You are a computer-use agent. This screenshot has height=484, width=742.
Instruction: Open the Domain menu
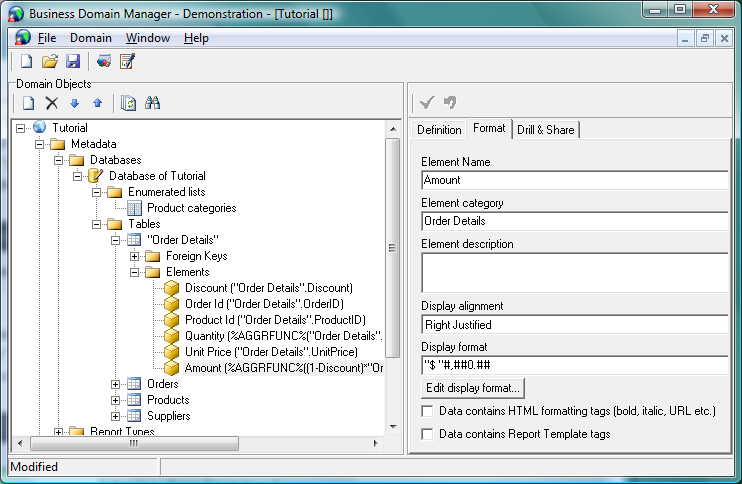click(90, 38)
